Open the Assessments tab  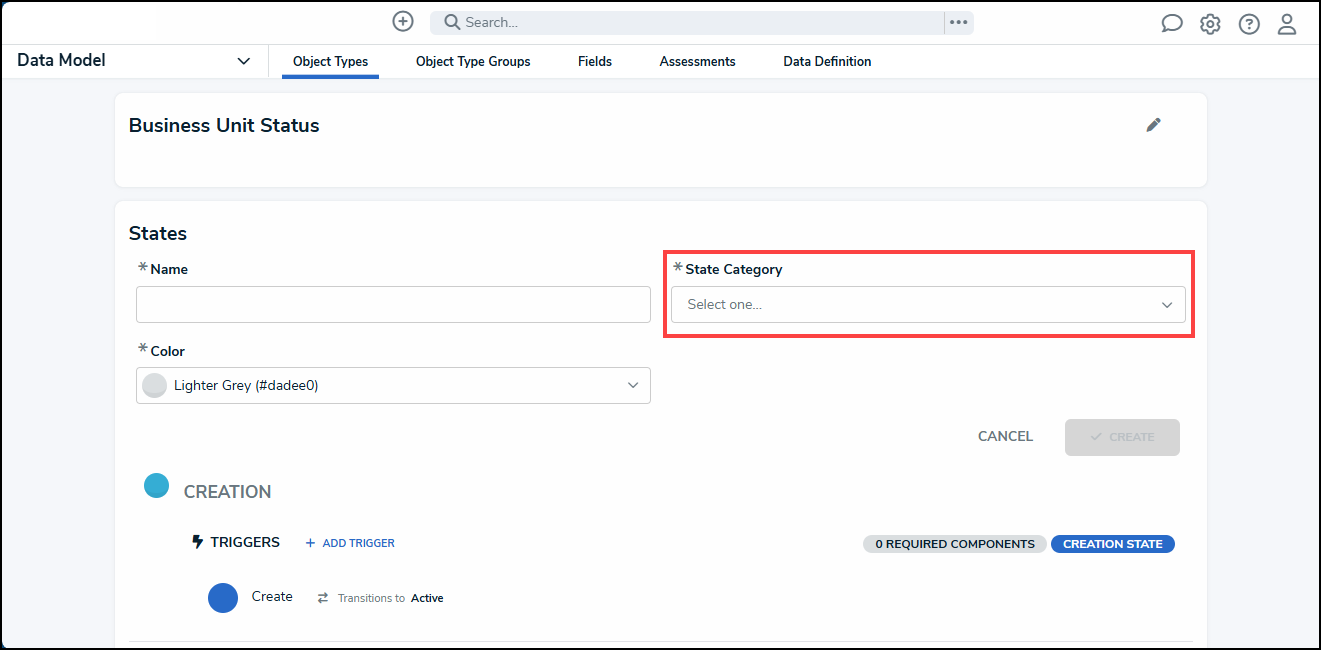click(x=697, y=62)
